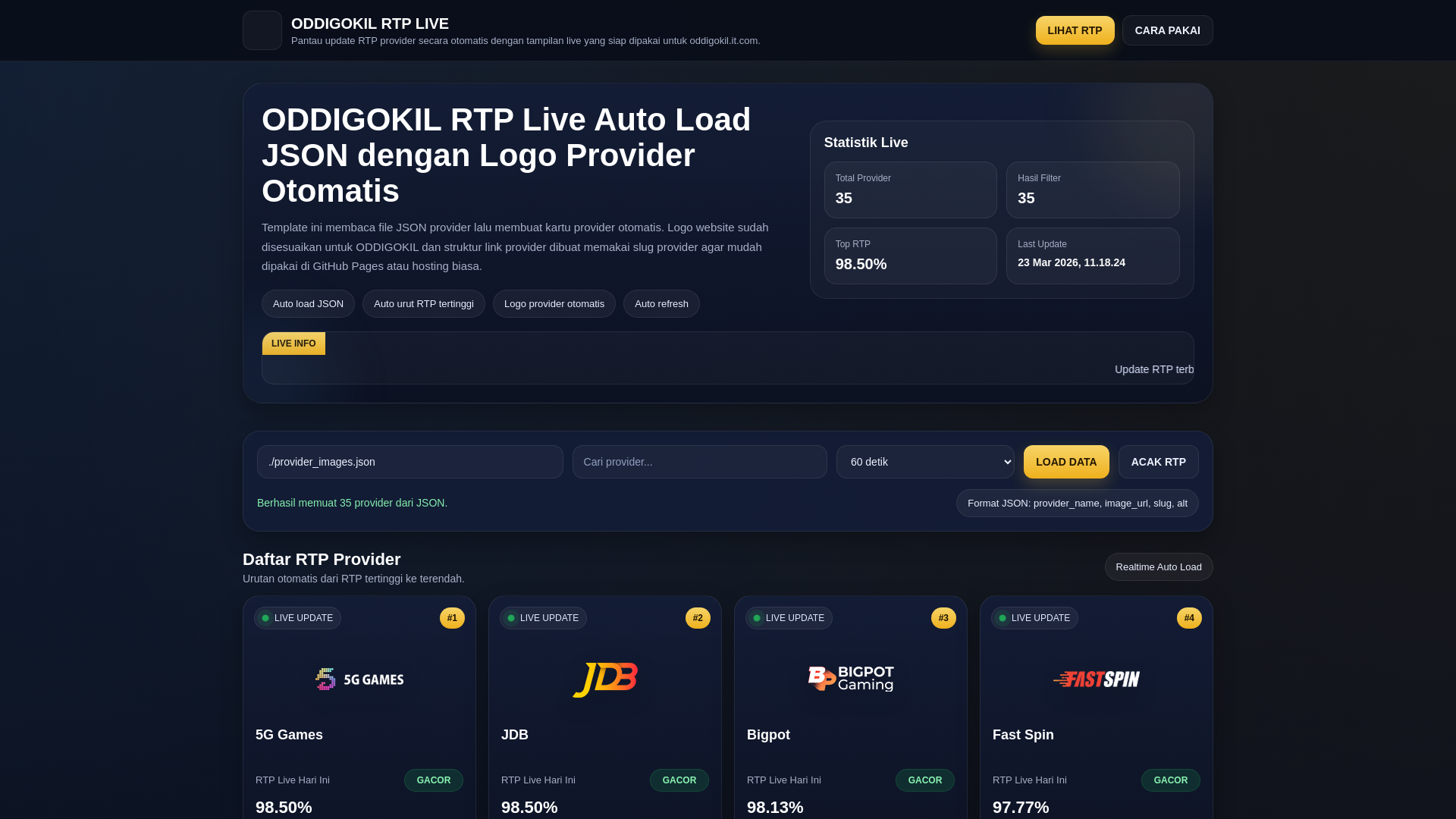Screen dimensions: 1456x819
Task: Click the #1 rank badge
Action: click(x=452, y=618)
